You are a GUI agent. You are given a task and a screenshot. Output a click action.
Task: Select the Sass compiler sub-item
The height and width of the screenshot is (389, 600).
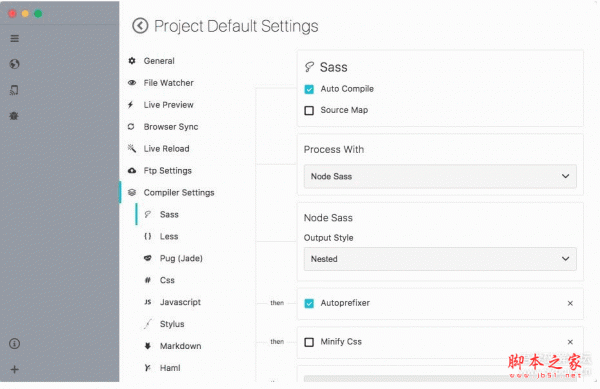click(x=169, y=214)
